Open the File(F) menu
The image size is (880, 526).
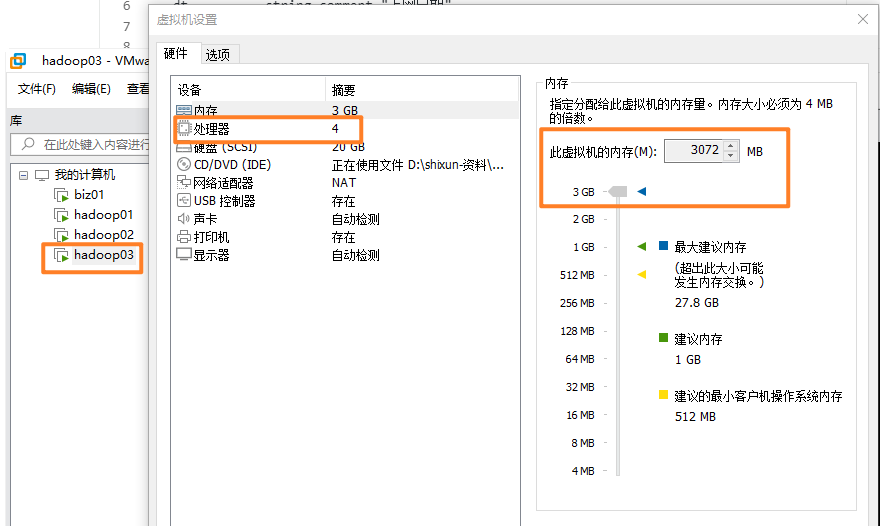36,89
